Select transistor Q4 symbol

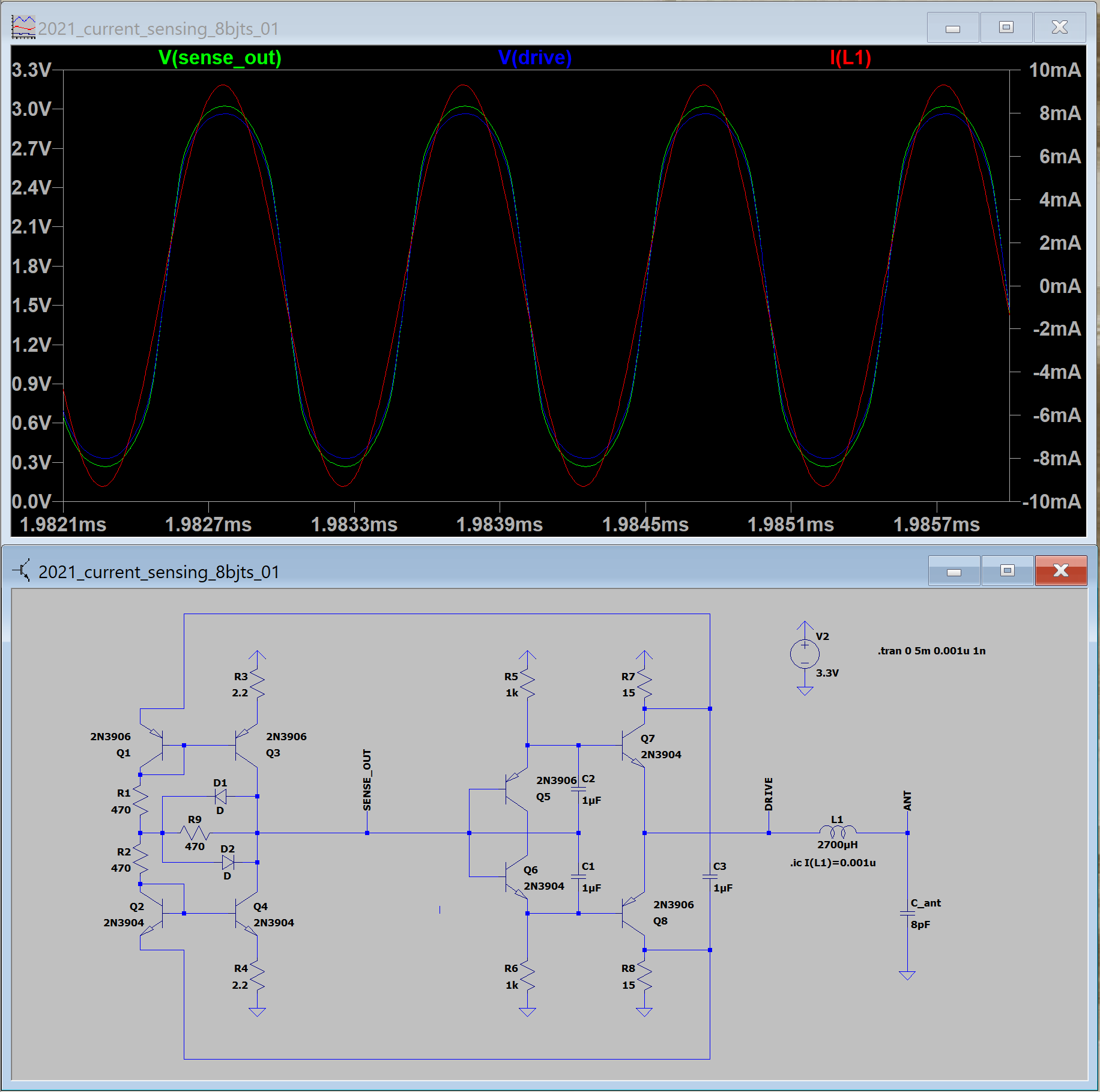point(246,913)
